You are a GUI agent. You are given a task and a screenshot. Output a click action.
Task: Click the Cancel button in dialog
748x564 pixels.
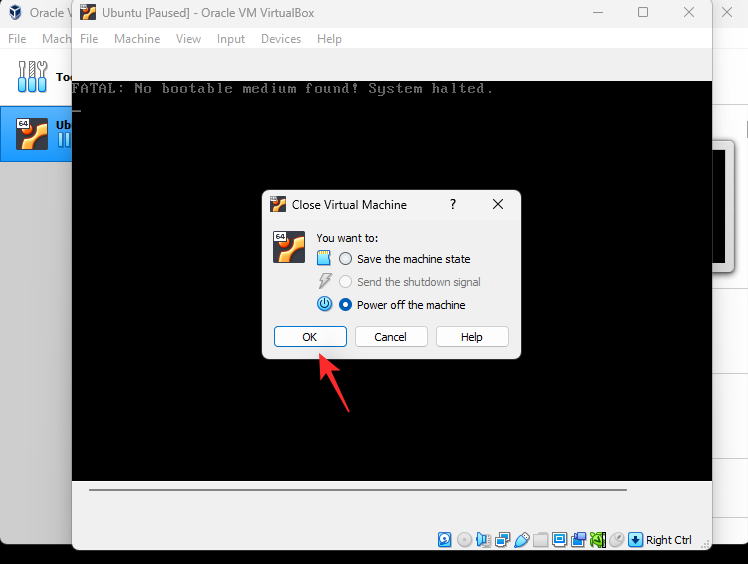coord(391,337)
